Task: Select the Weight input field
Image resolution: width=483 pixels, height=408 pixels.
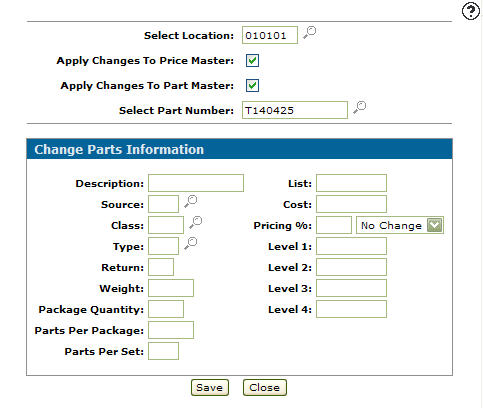Action: coord(171,288)
